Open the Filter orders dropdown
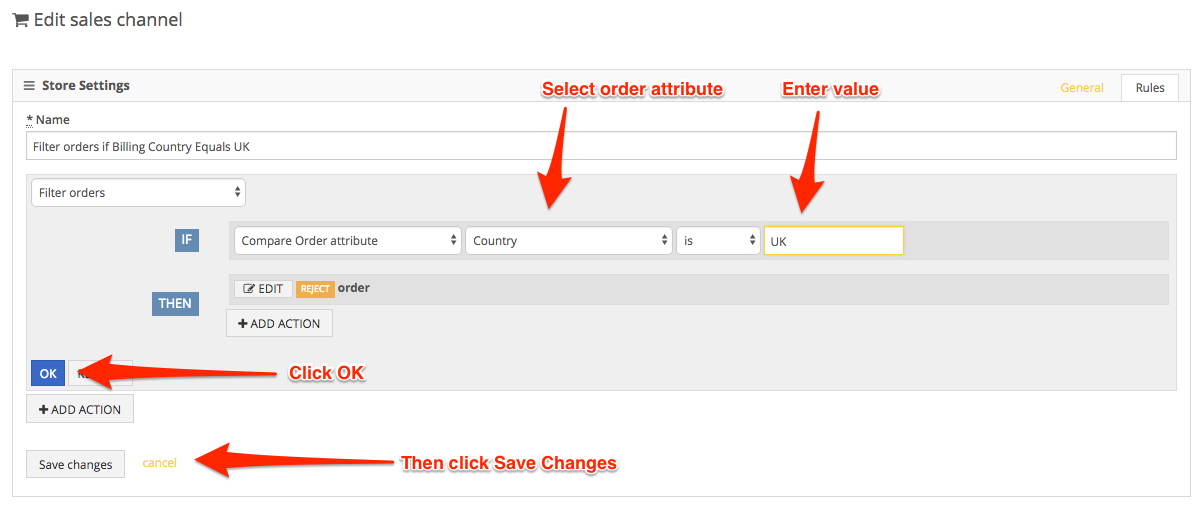This screenshot has width=1202, height=524. tap(138, 192)
